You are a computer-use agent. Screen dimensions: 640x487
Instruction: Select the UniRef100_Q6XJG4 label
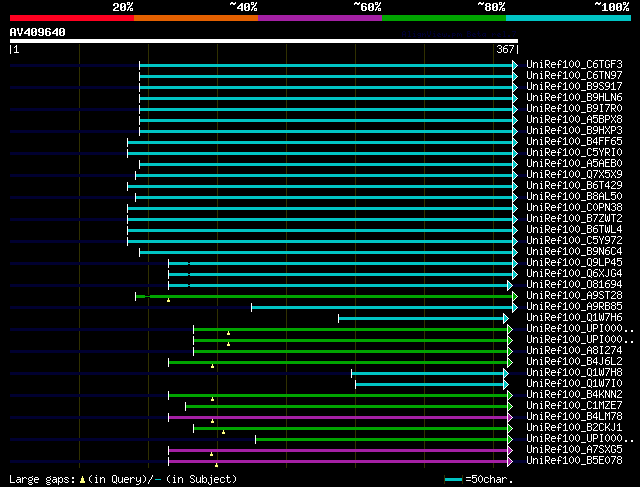point(574,274)
